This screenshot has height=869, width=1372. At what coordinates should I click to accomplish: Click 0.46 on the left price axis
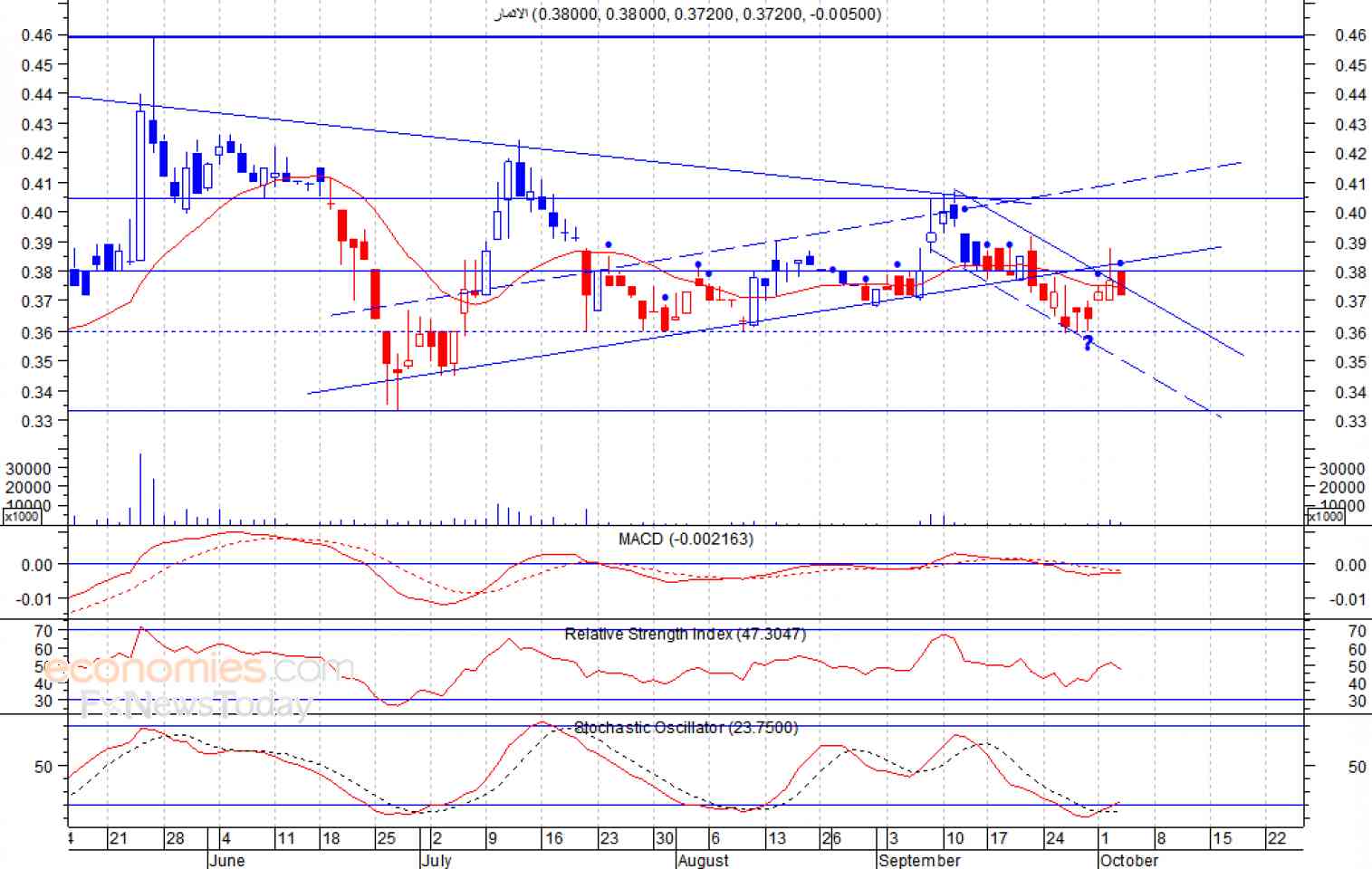click(x=37, y=35)
